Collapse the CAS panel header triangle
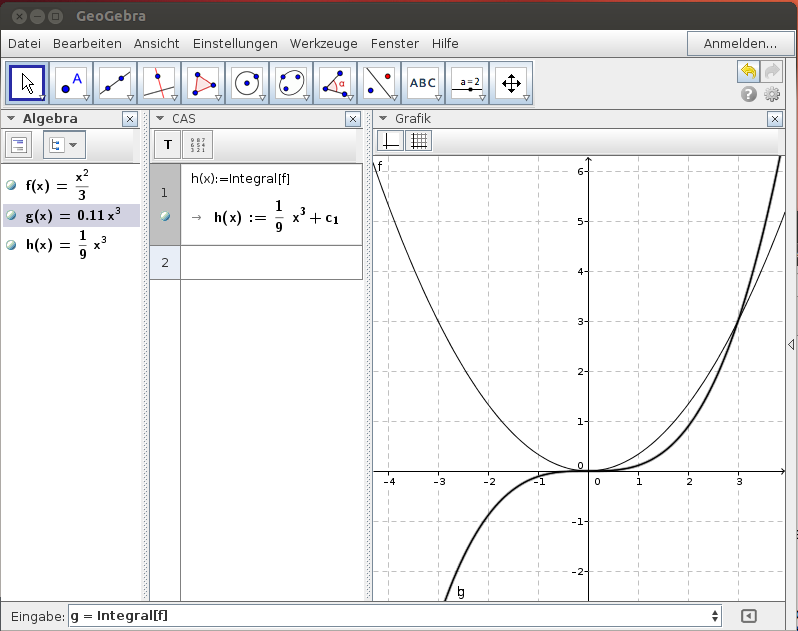The image size is (798, 631). (160, 119)
